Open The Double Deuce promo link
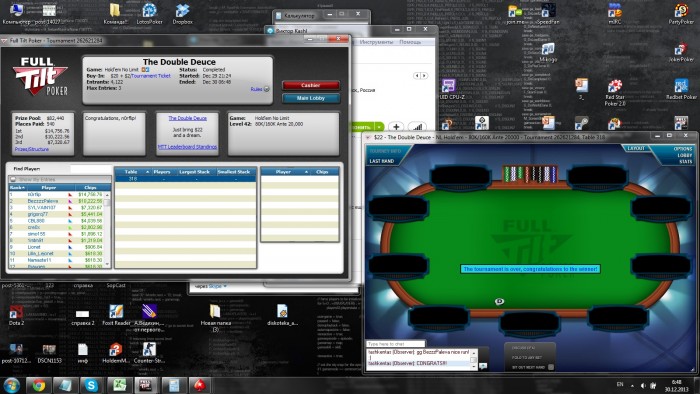 click(188, 118)
